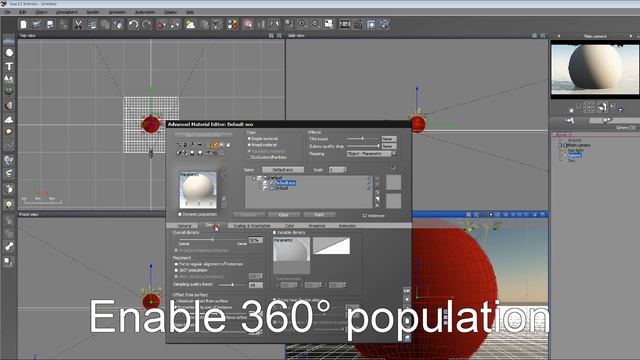Switch to the Presence tab
This screenshot has height=360, width=640.
[x=316, y=226]
